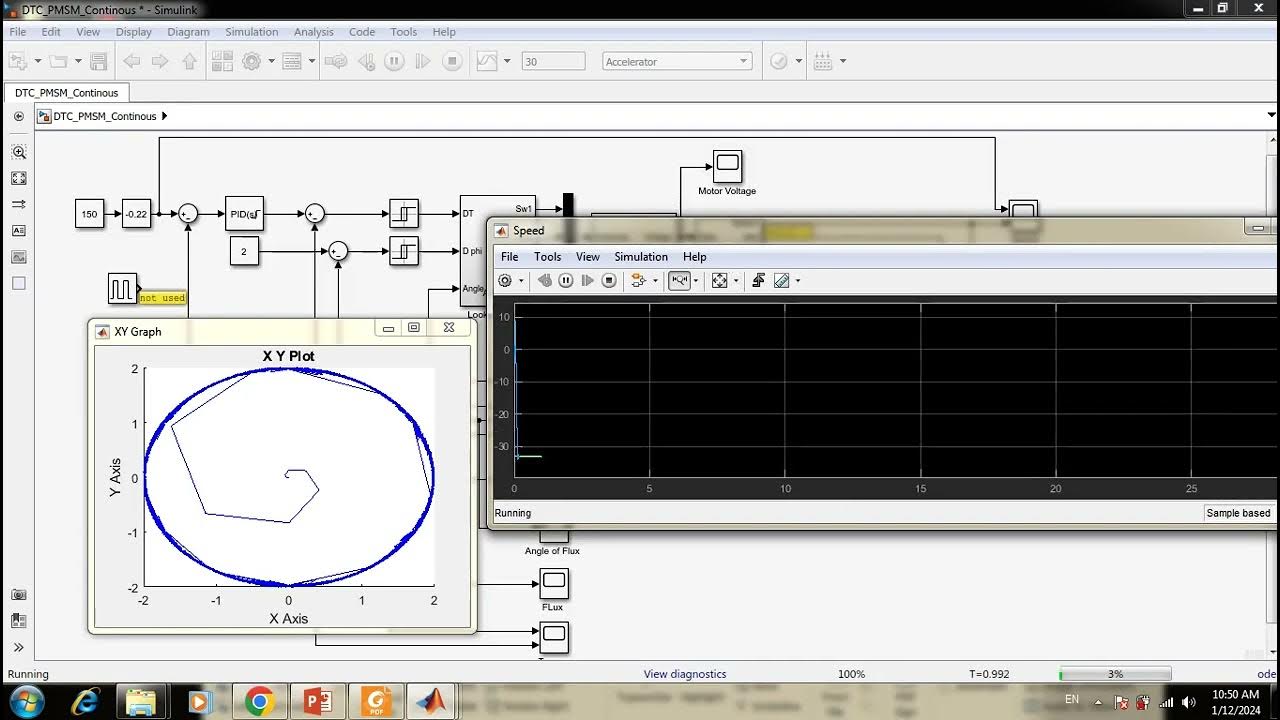Click the simulation progress bar showing 3%
This screenshot has height=720, width=1280.
[x=1115, y=674]
